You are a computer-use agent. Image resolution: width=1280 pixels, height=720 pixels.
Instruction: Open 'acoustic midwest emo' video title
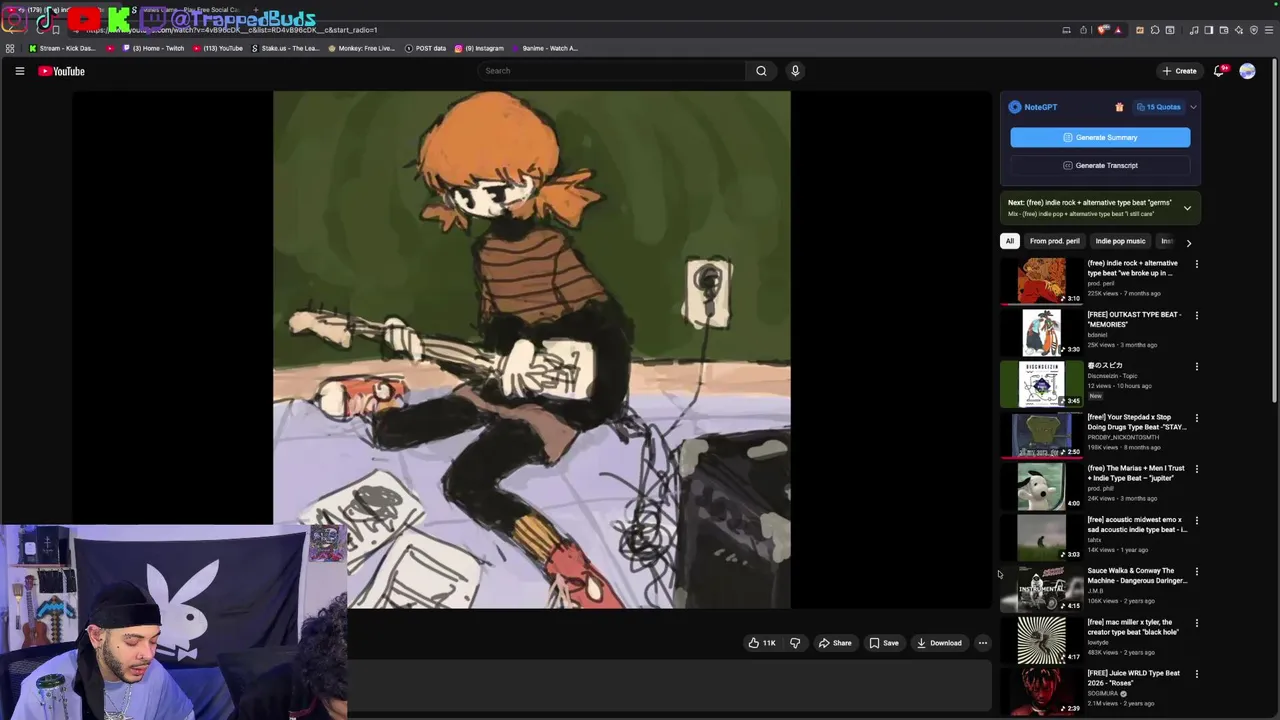1137,525
